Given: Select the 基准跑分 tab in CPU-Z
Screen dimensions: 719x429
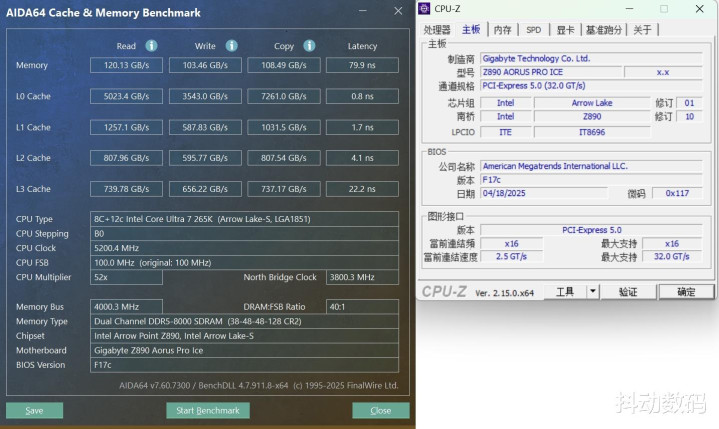Looking at the screenshot, I should click(603, 30).
